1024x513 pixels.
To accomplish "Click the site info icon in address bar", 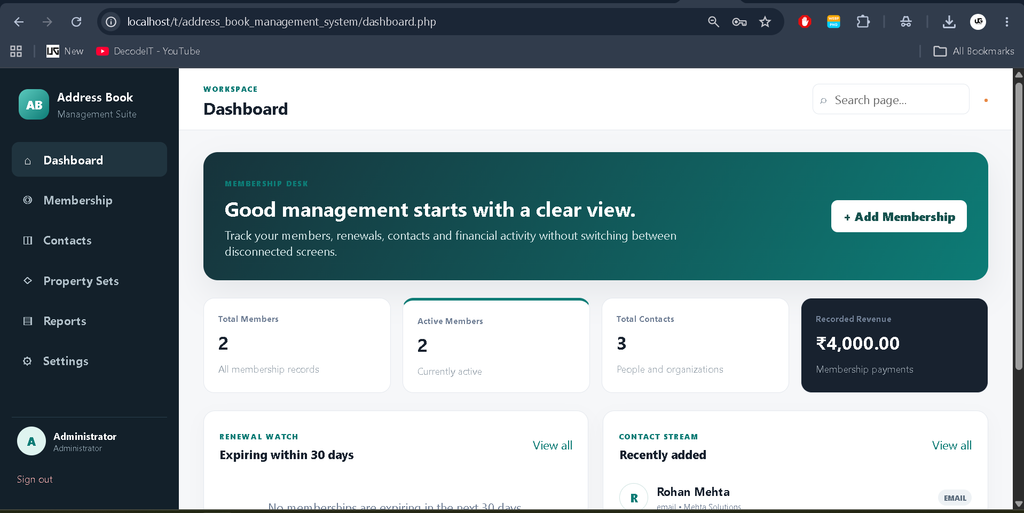I will (x=112, y=22).
